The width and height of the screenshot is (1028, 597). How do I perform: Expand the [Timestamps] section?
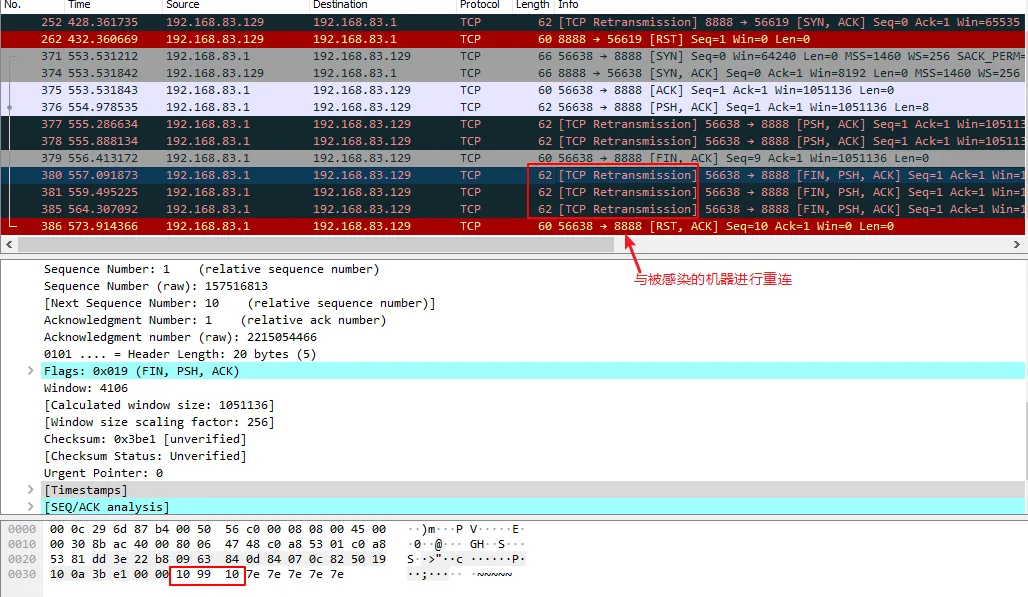coord(30,490)
